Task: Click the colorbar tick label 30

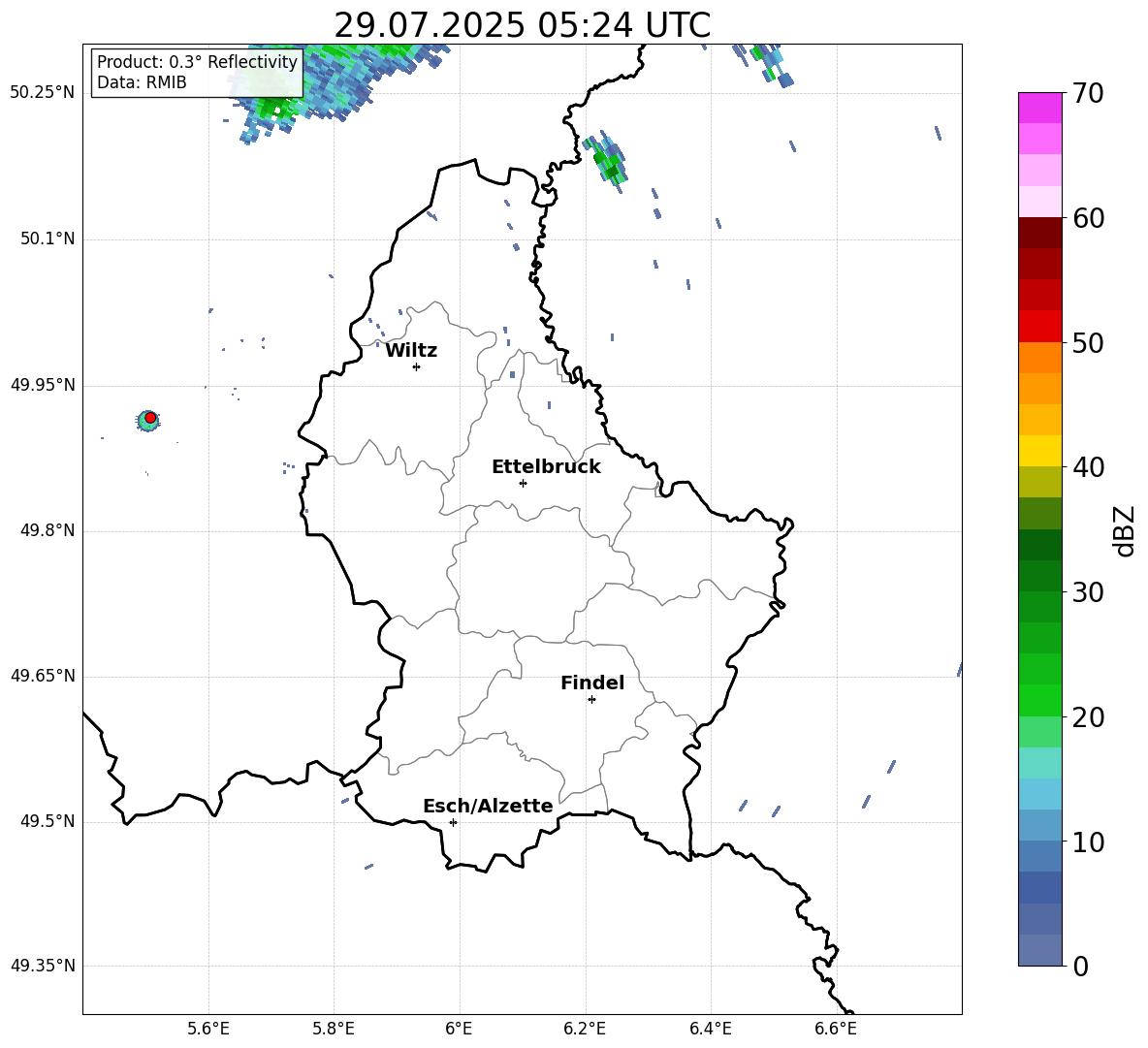Action: pyautogui.click(x=1088, y=592)
